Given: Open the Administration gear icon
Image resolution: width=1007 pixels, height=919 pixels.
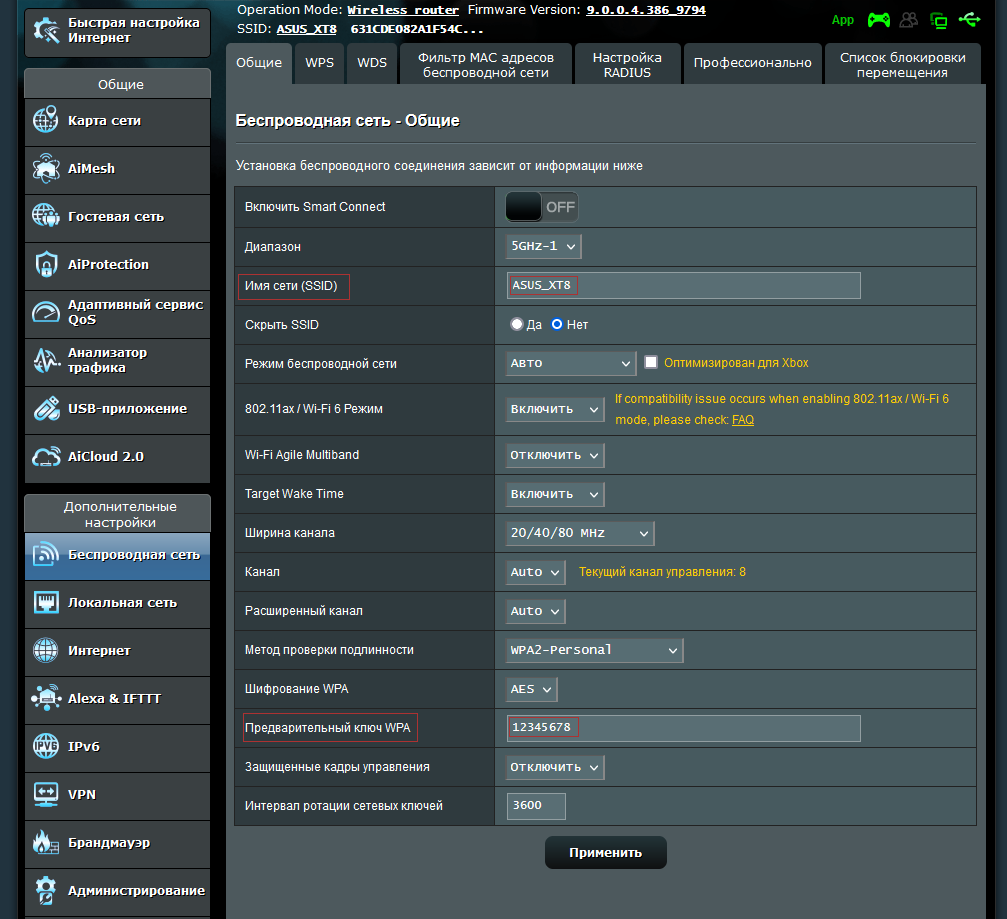Looking at the screenshot, I should coord(46,890).
